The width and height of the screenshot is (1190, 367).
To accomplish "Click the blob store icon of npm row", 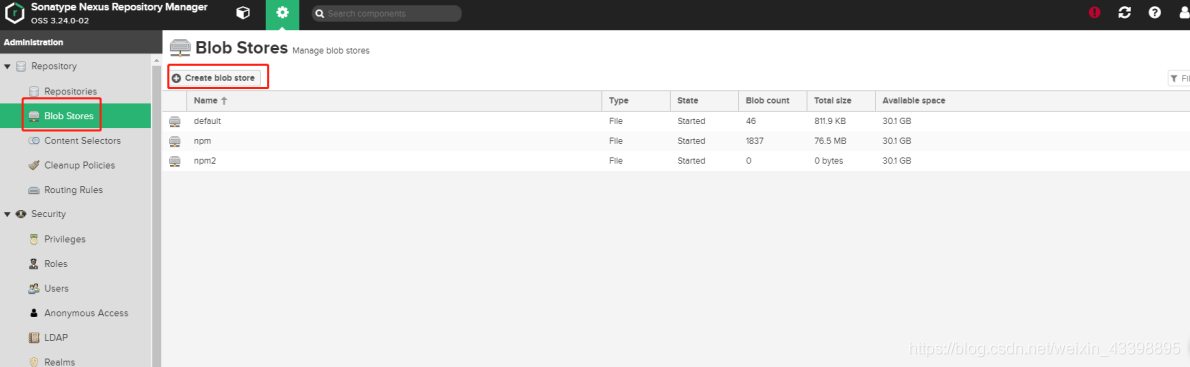I will click(175, 141).
